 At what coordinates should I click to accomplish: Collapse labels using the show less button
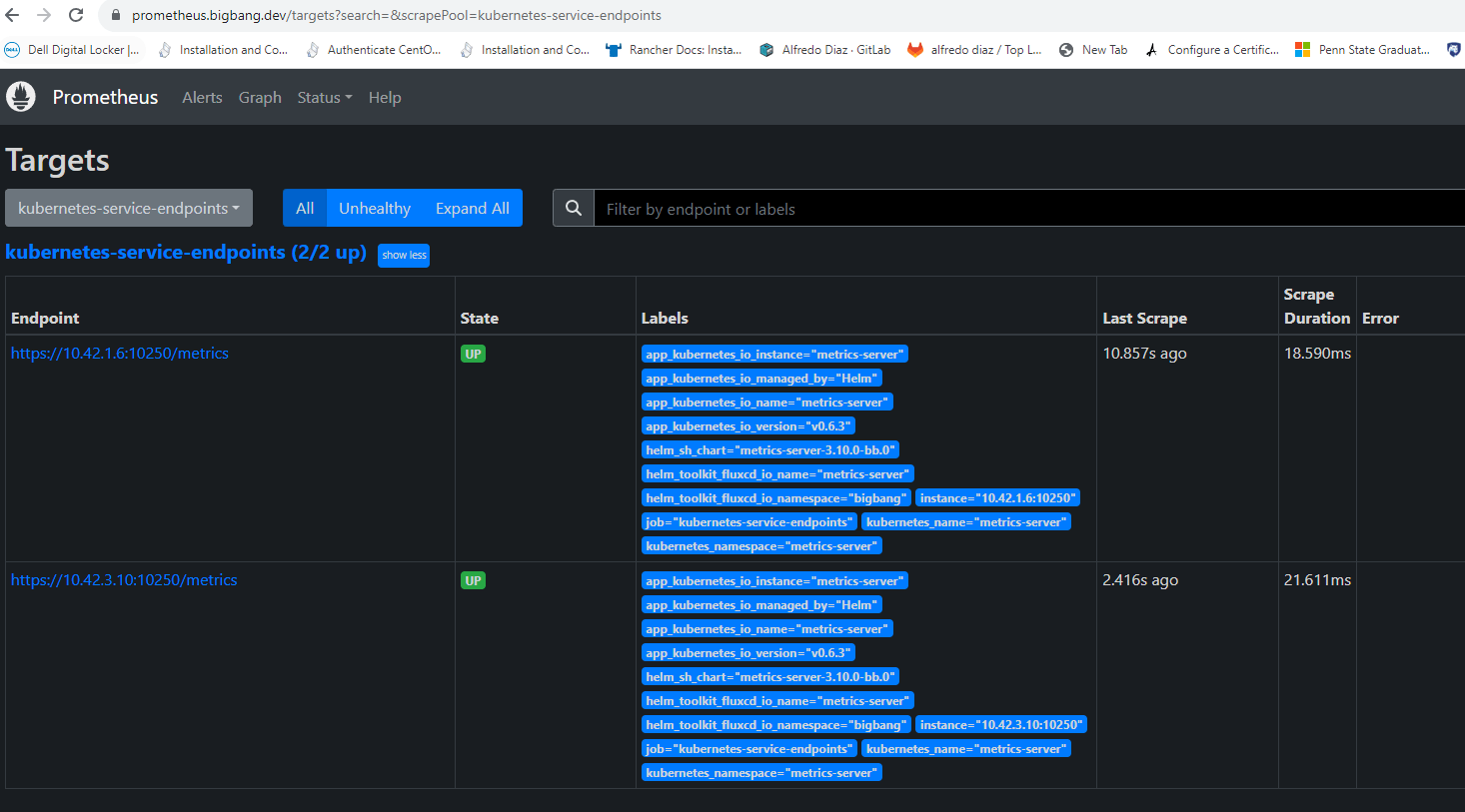click(403, 255)
